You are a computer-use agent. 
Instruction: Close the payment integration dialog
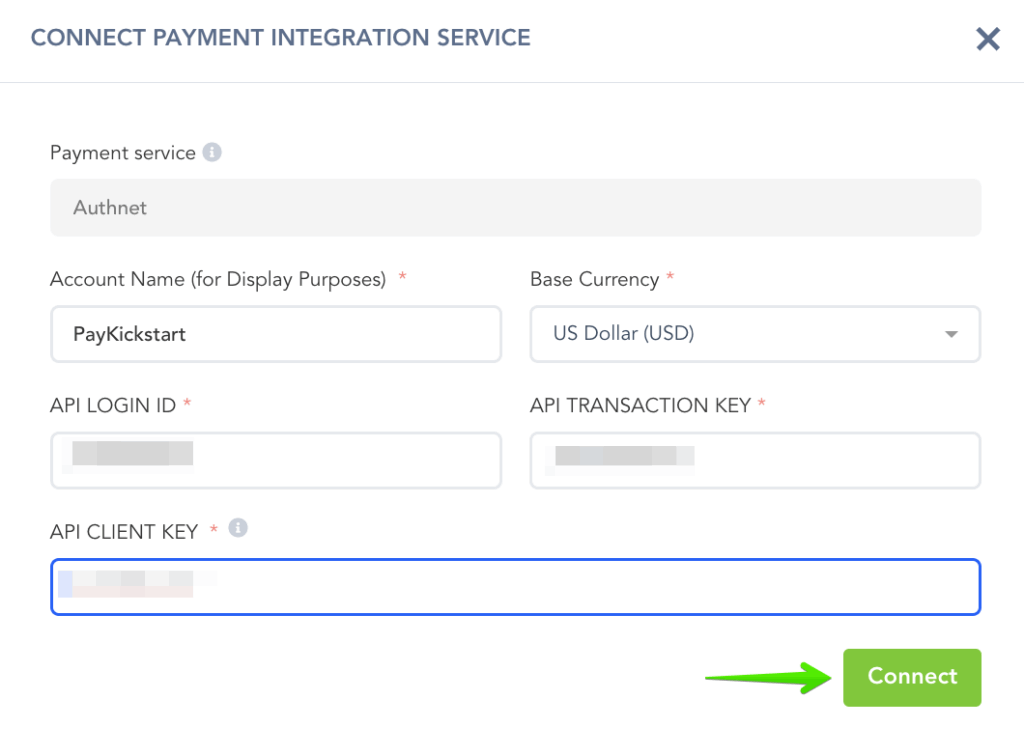coord(987,39)
